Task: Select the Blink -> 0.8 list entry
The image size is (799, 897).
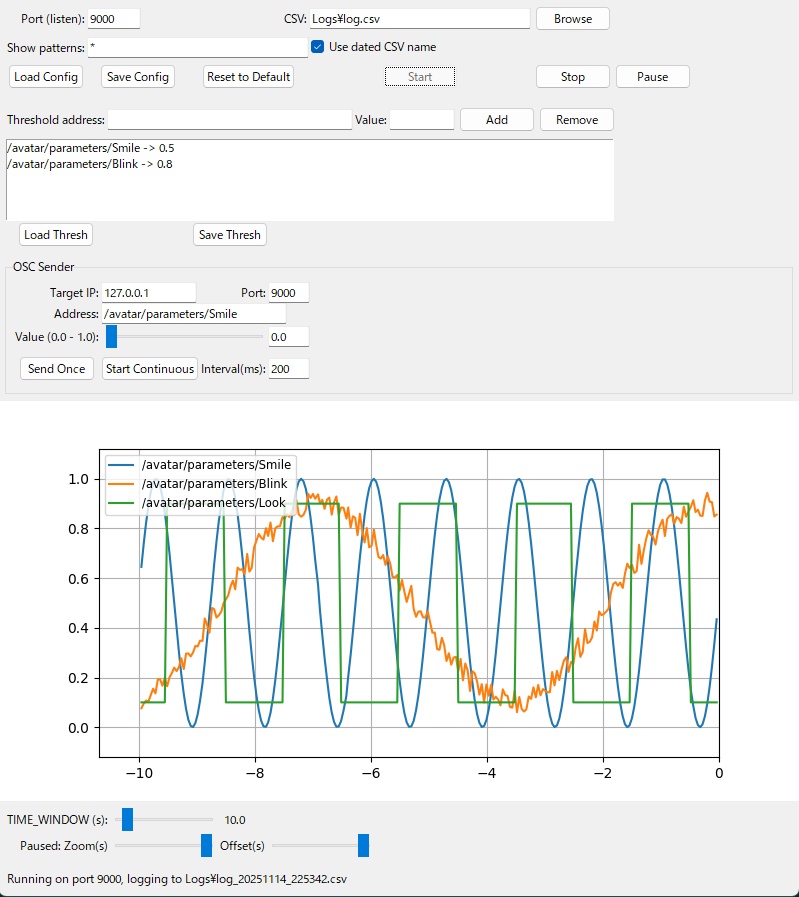Action: point(91,164)
